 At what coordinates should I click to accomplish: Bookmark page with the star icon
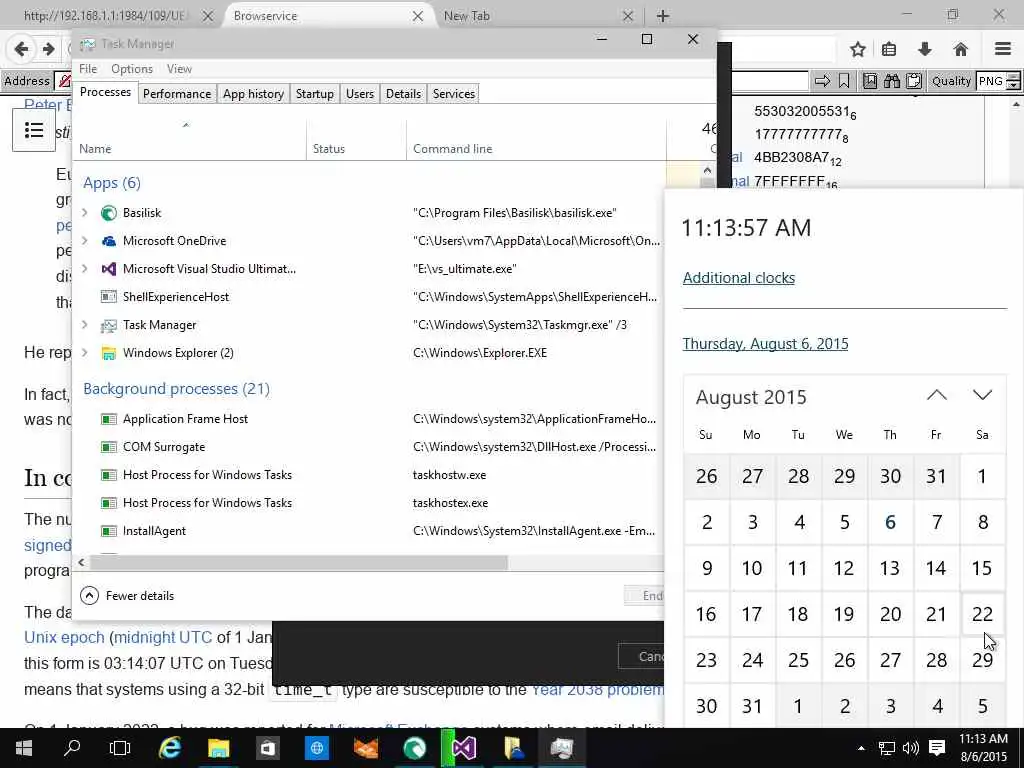click(857, 49)
